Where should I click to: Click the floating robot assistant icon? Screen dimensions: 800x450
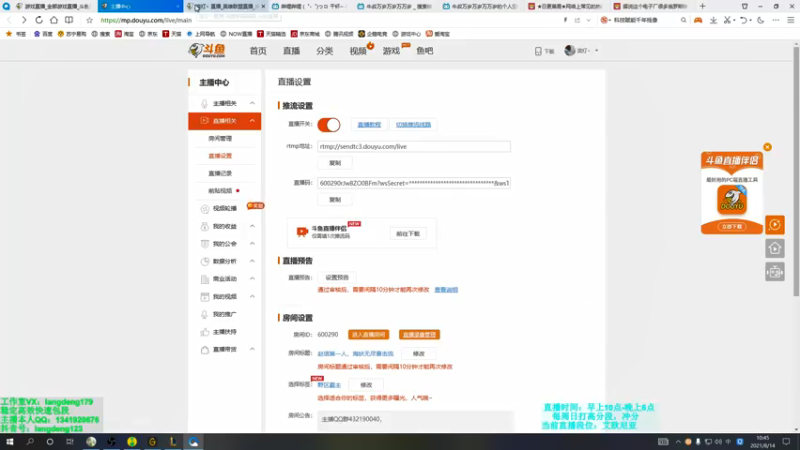click(774, 272)
